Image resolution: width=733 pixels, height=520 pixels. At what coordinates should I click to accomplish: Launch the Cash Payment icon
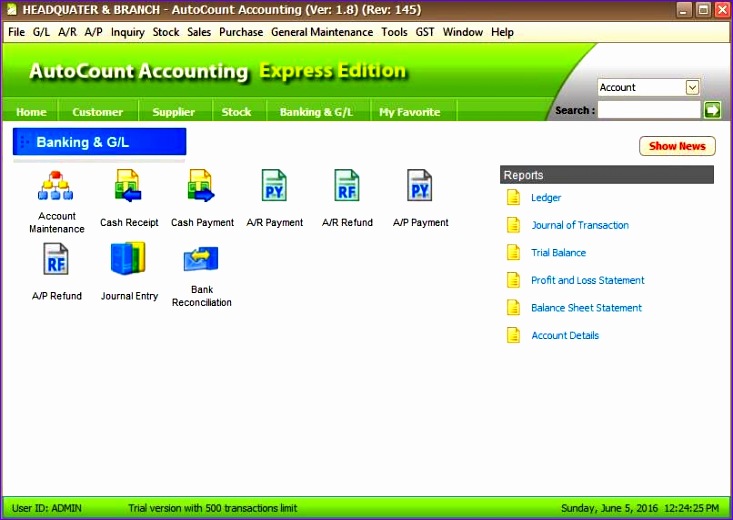[x=201, y=185]
